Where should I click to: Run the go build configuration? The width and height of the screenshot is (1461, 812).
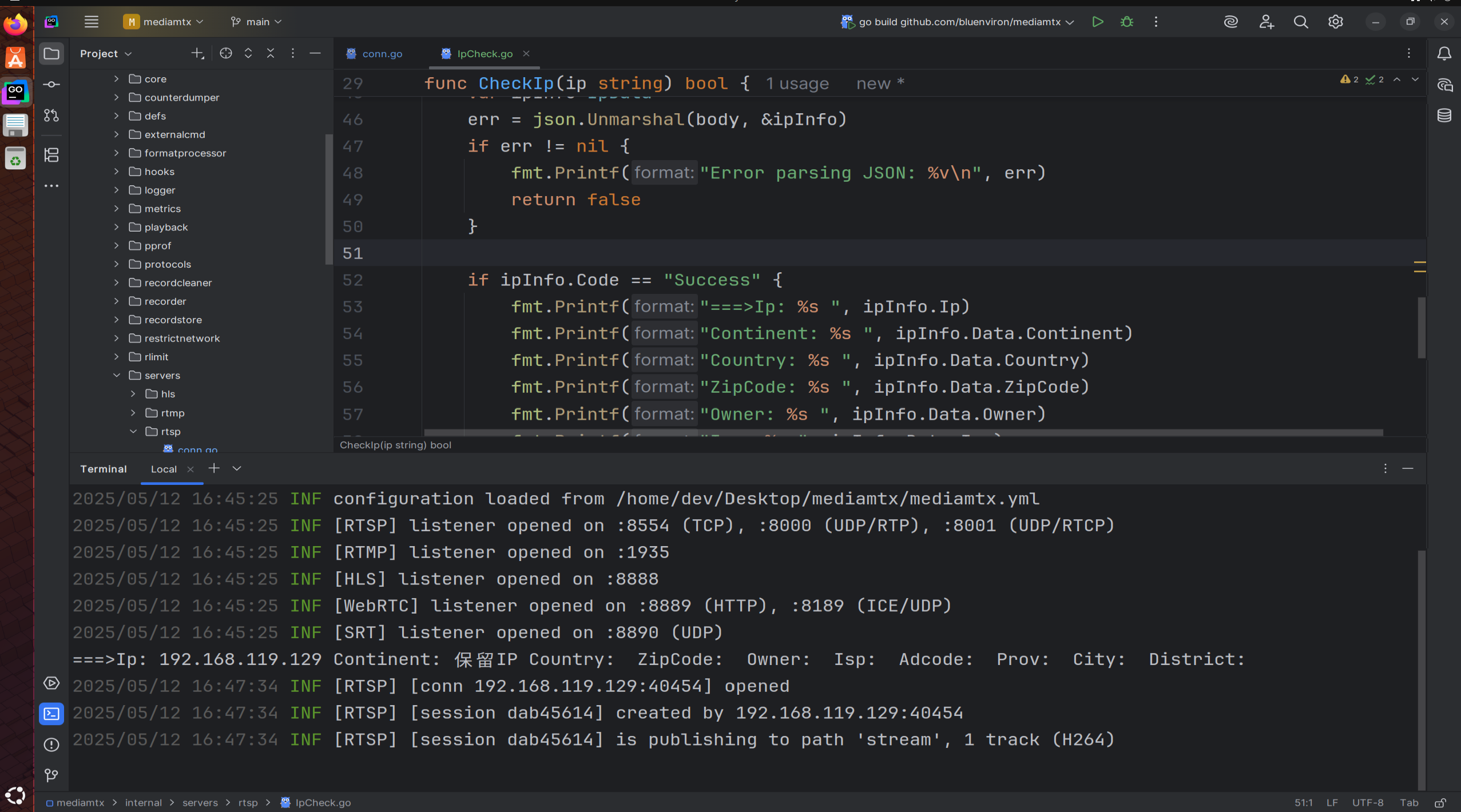coord(1097,22)
